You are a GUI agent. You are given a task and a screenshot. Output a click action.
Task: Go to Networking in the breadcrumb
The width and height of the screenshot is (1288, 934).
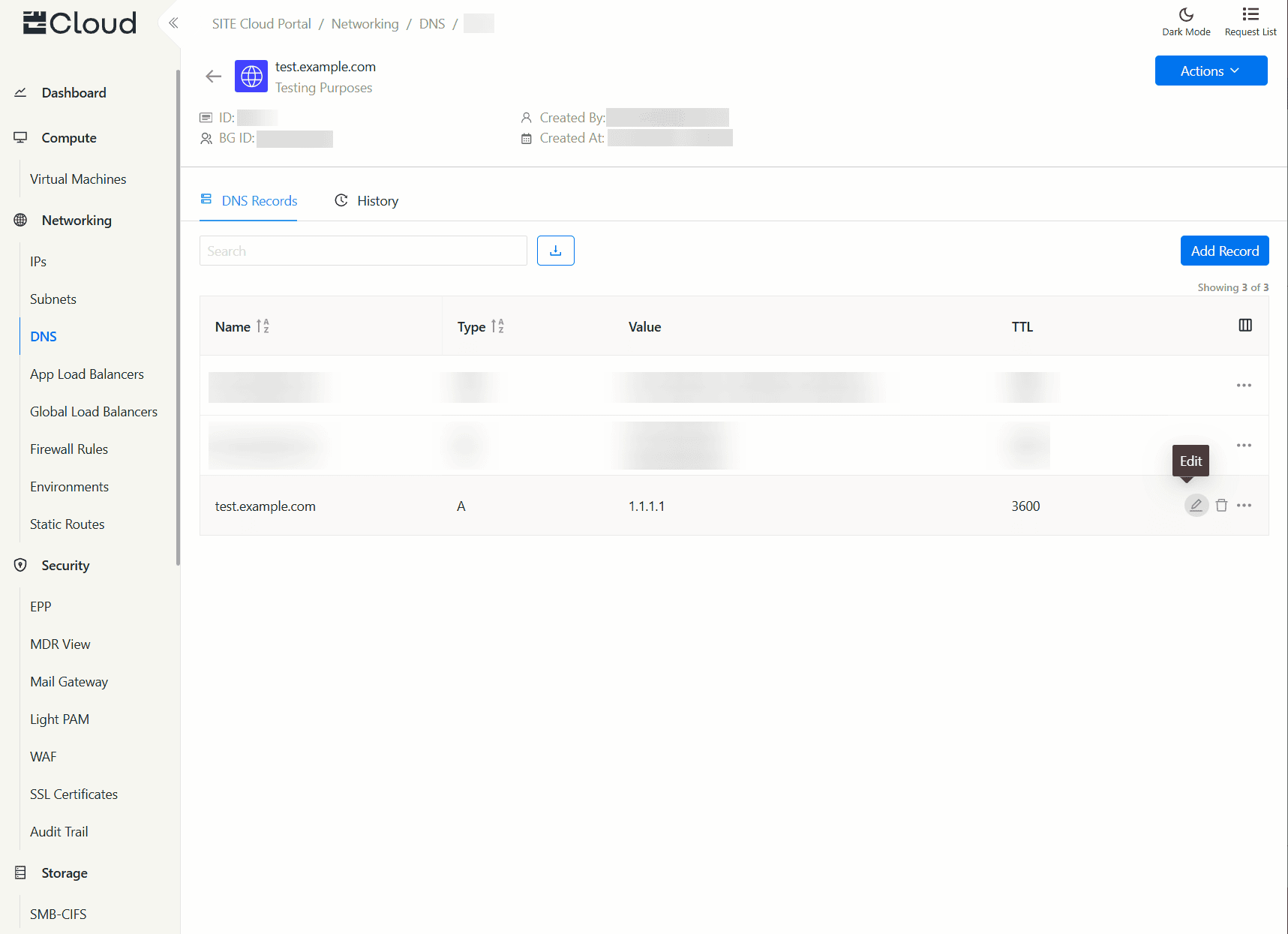coord(365,24)
